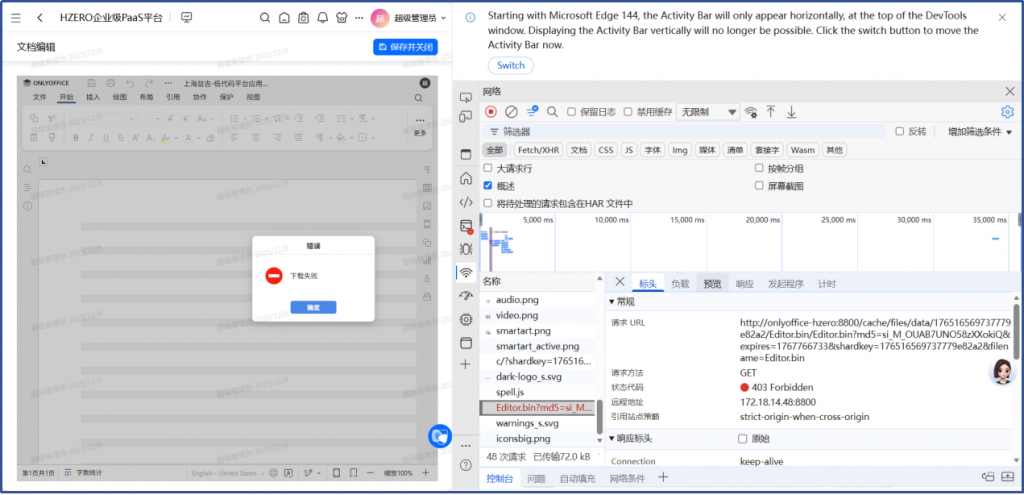The height and width of the screenshot is (495, 1024).
Task: Switch to the 响应 tab
Action: (744, 284)
